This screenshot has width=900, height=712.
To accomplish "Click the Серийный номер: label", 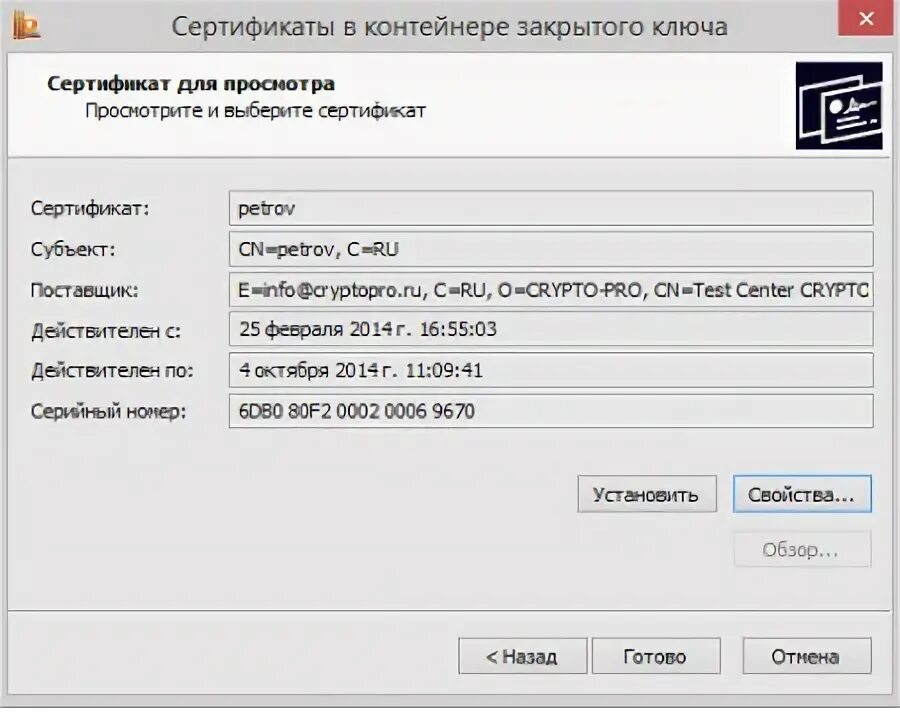I will [108, 411].
